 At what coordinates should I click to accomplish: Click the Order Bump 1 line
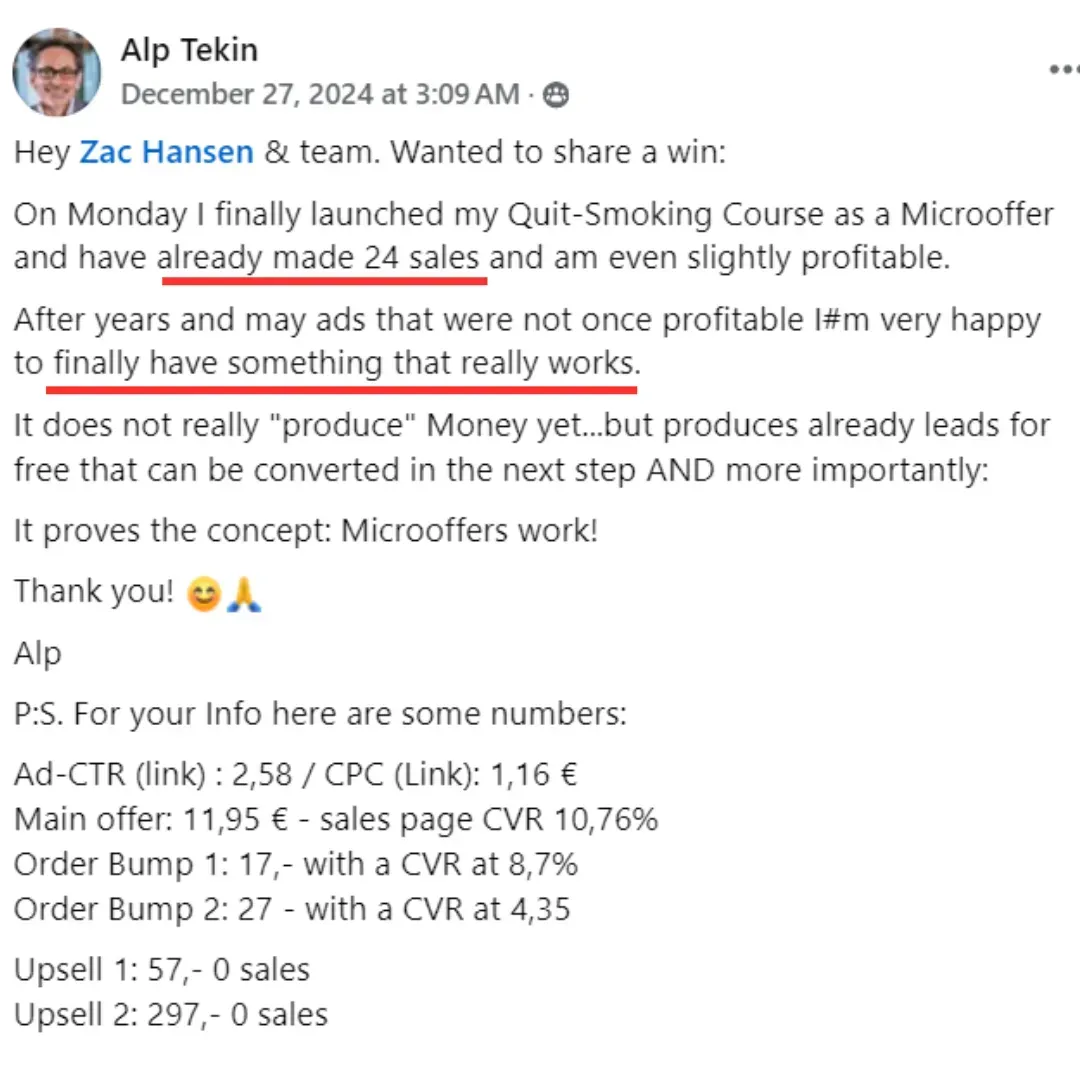295,864
